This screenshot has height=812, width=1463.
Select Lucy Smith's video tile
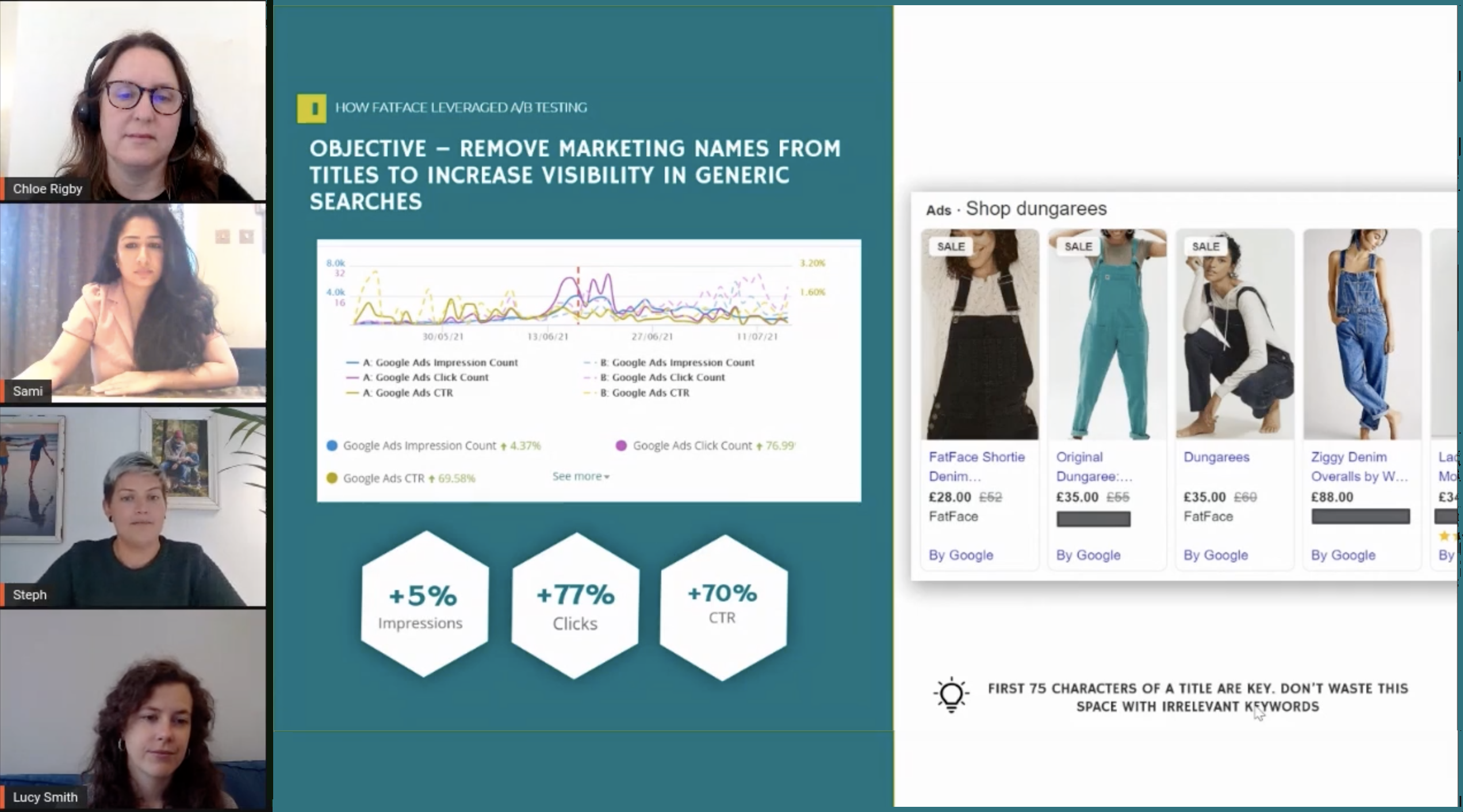pyautogui.click(x=133, y=710)
